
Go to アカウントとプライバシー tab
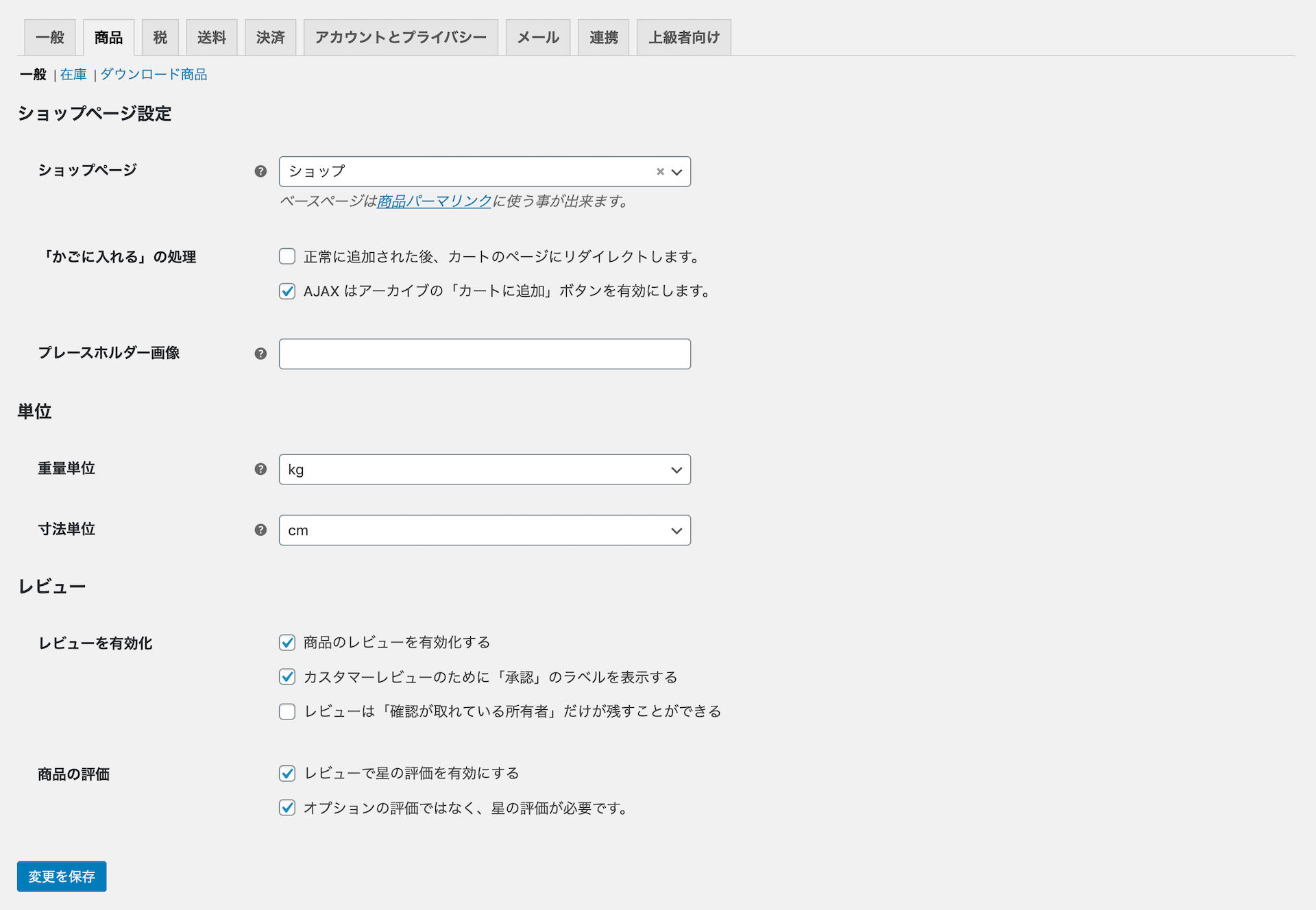tap(401, 37)
